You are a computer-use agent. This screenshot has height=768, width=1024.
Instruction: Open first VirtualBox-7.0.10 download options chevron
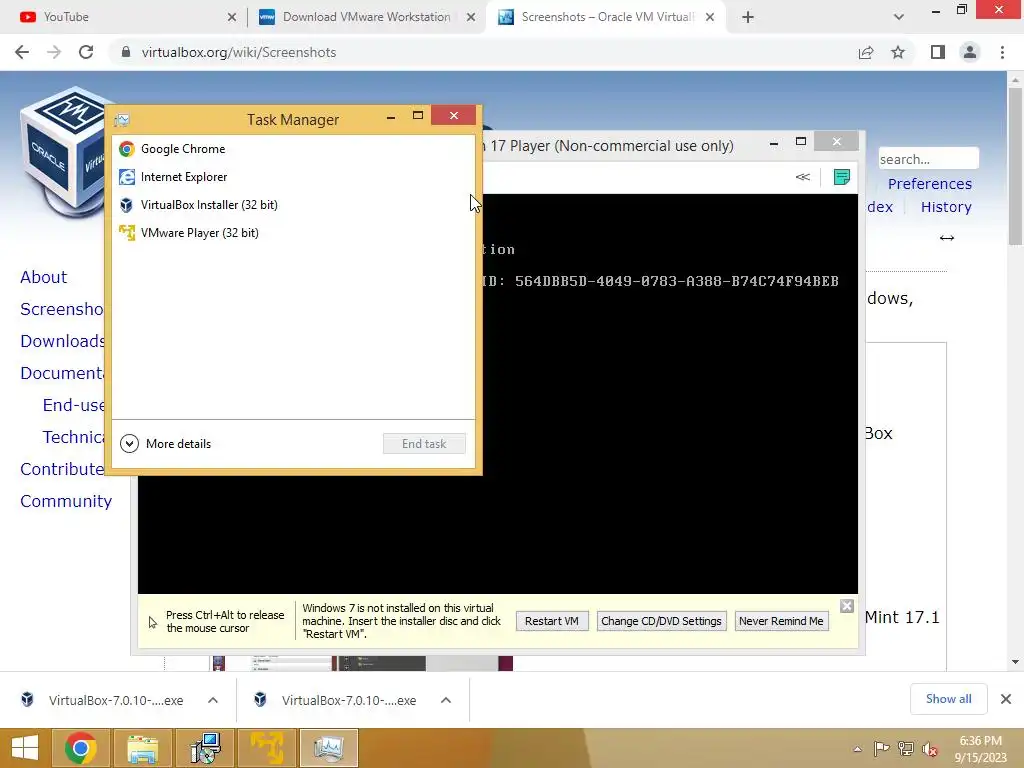pos(213,700)
